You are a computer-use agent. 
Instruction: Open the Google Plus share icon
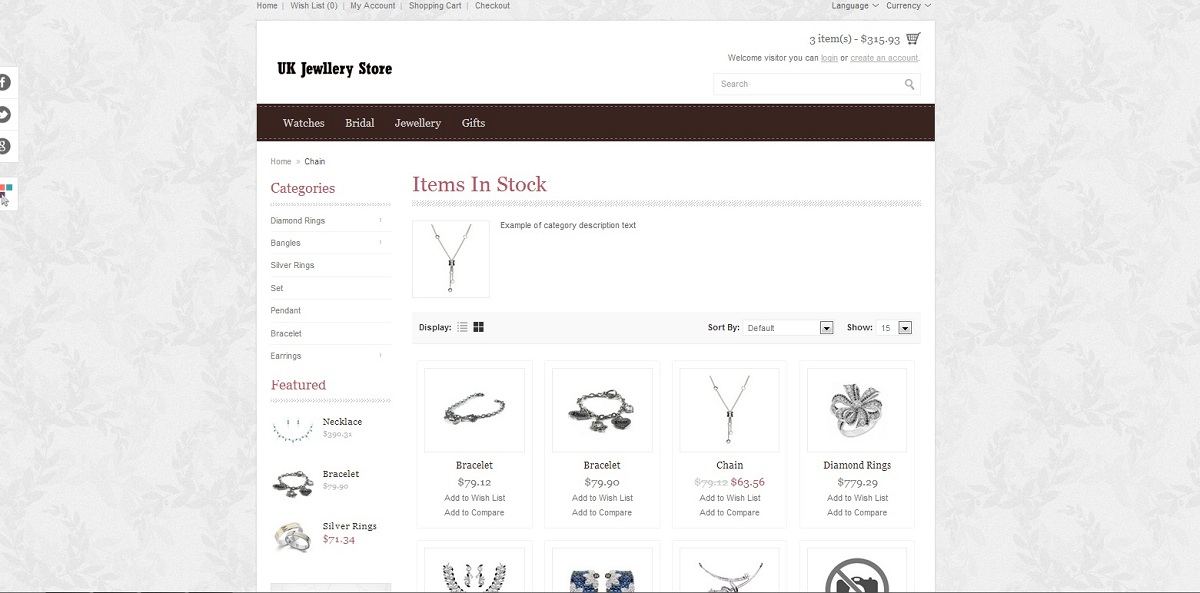point(4,147)
